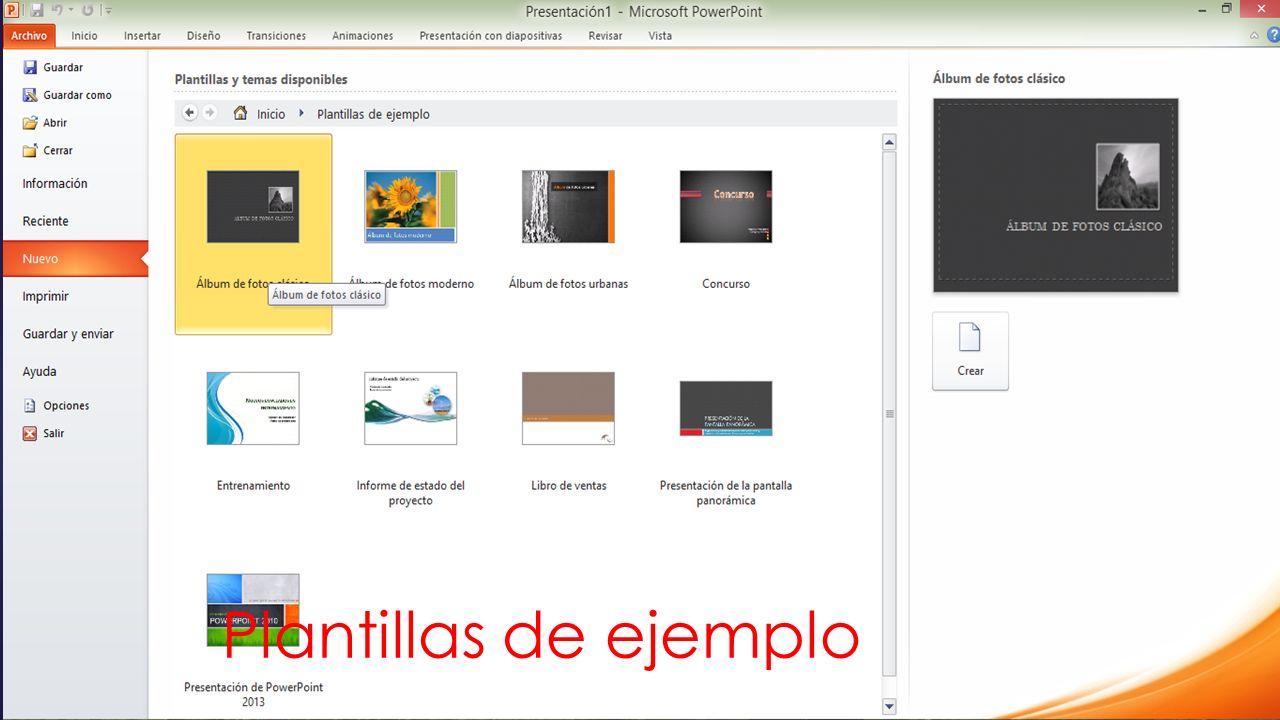1280x720 pixels.
Task: Click the Concurso caption text
Action: pyautogui.click(x=726, y=284)
